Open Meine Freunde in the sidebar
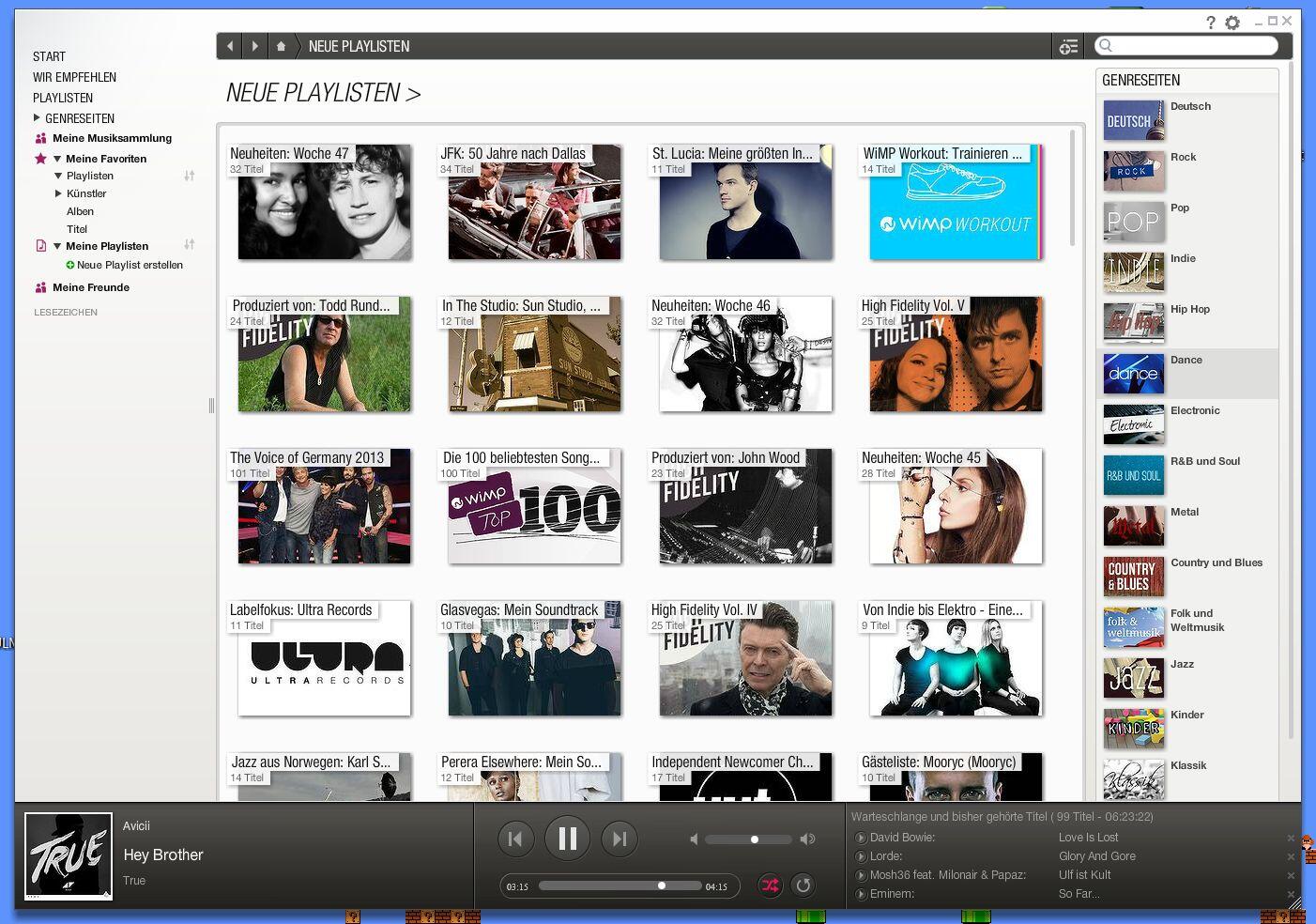Viewport: 1316px width, 924px height. tap(91, 287)
